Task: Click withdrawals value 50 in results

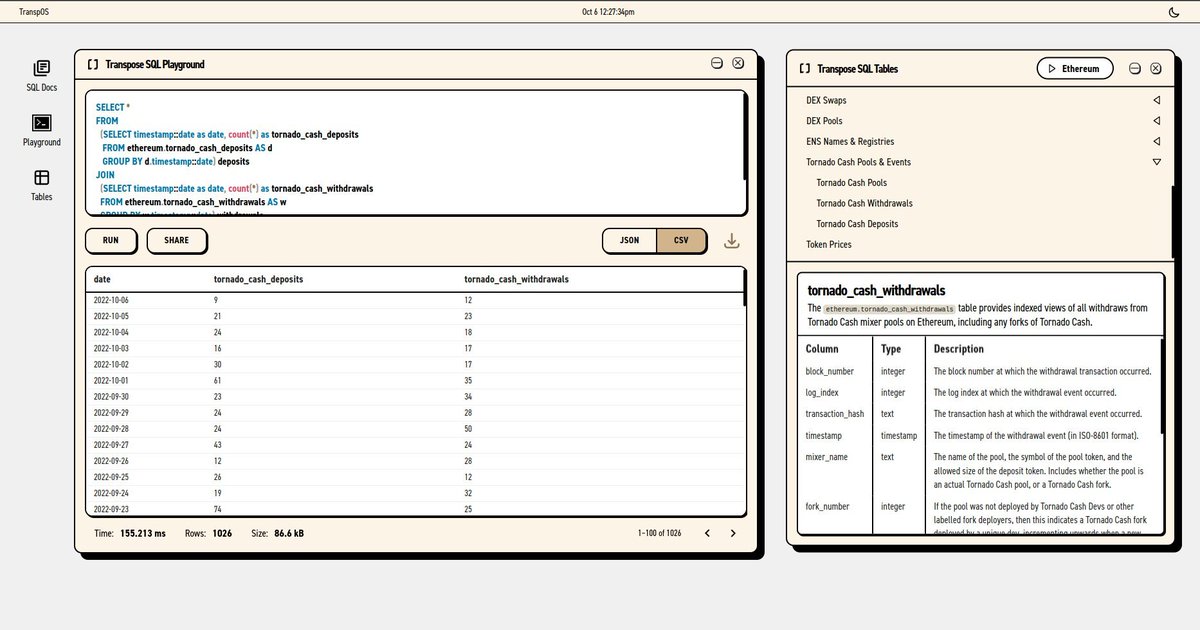Action: [x=468, y=428]
